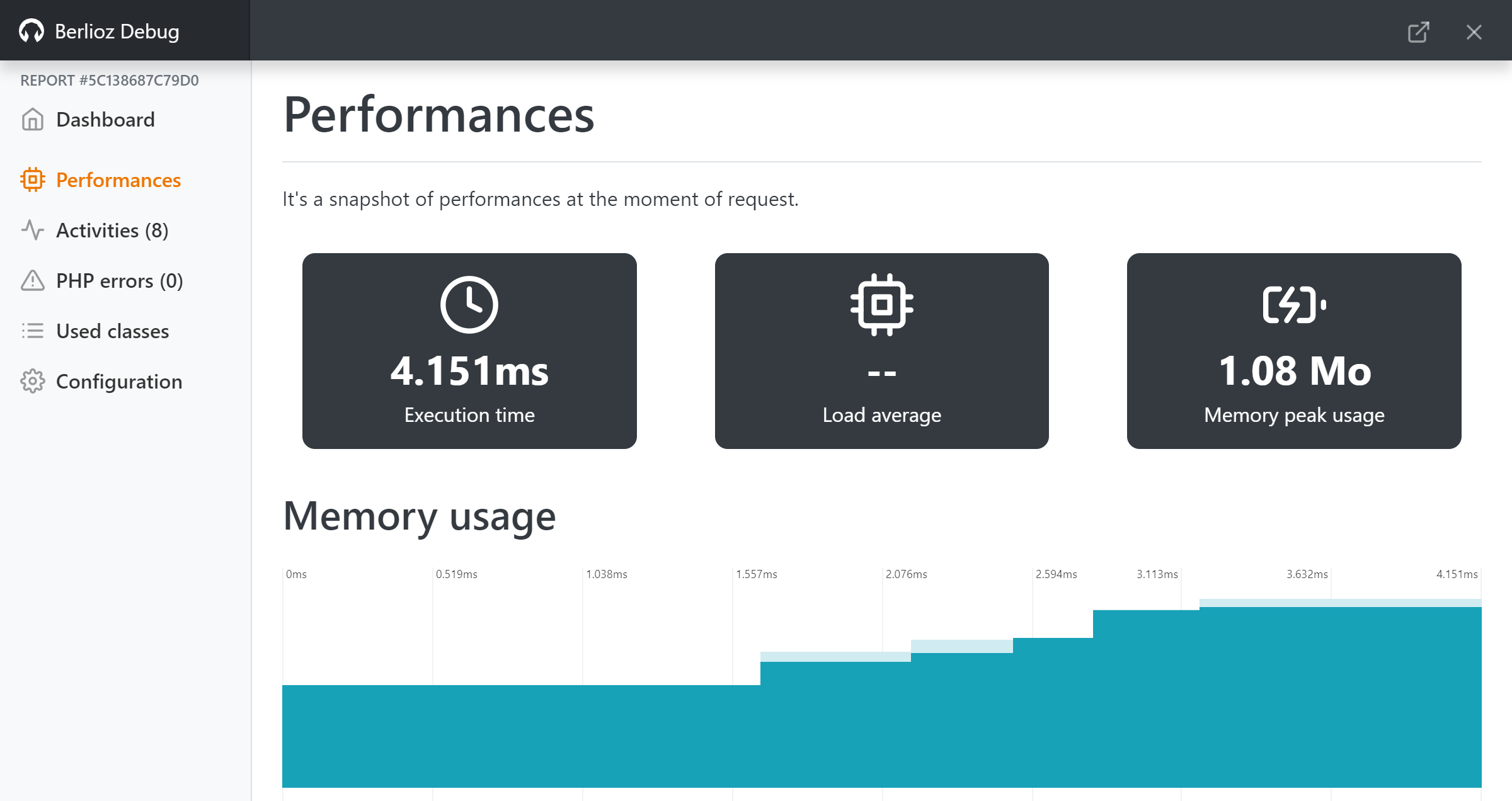Click the Activities pulse icon
1512x801 pixels.
32,230
